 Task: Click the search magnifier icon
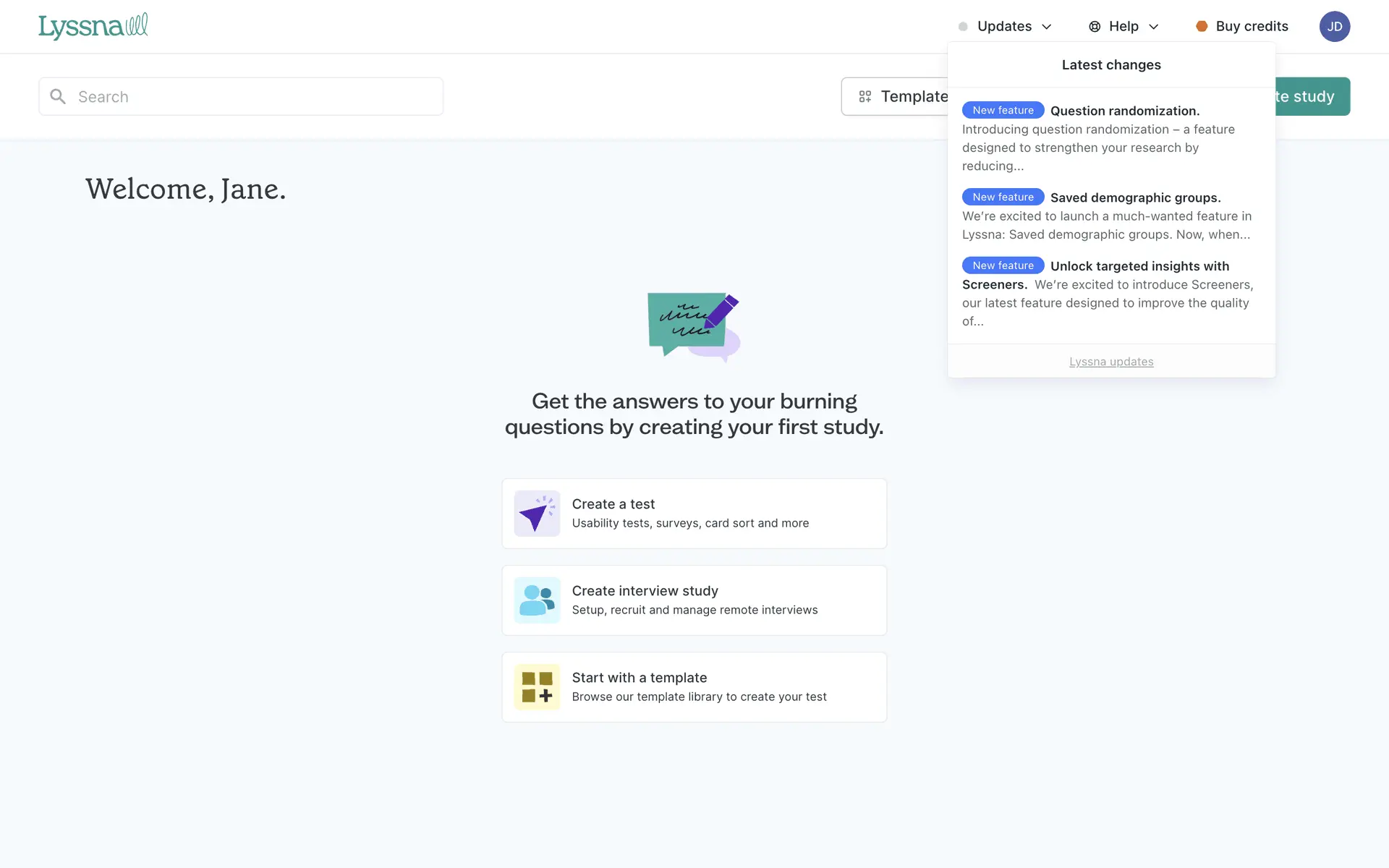58,96
